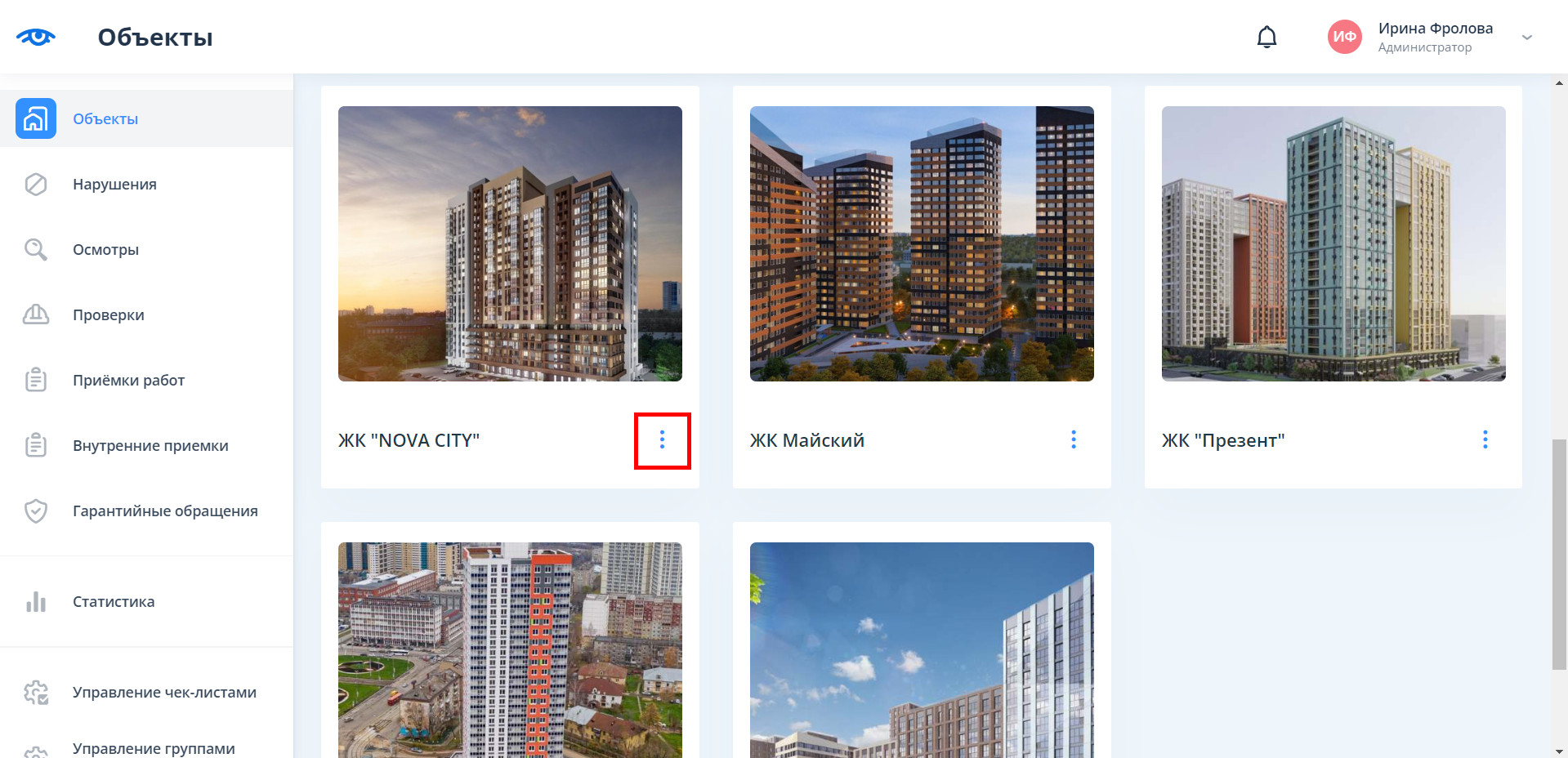Click the Статистика bar chart icon
This screenshot has height=758, width=1568.
pos(36,602)
